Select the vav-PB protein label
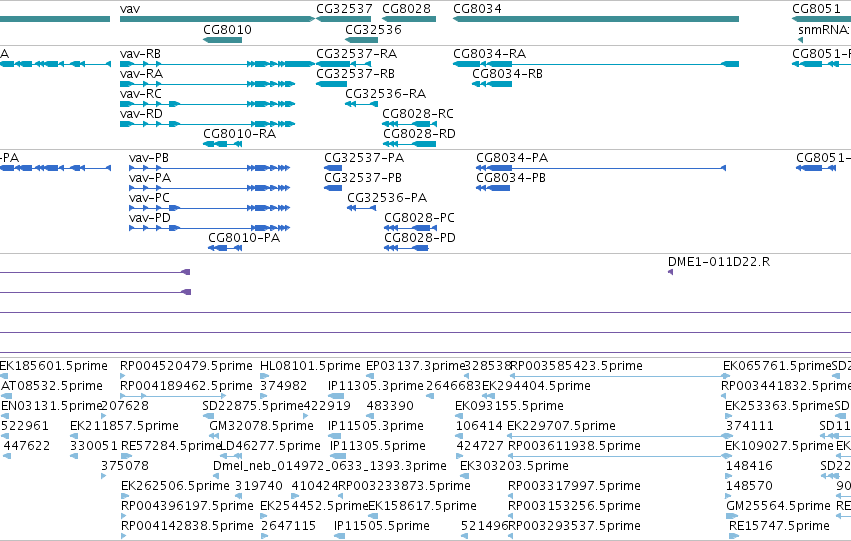The image size is (851, 541). pos(149,158)
